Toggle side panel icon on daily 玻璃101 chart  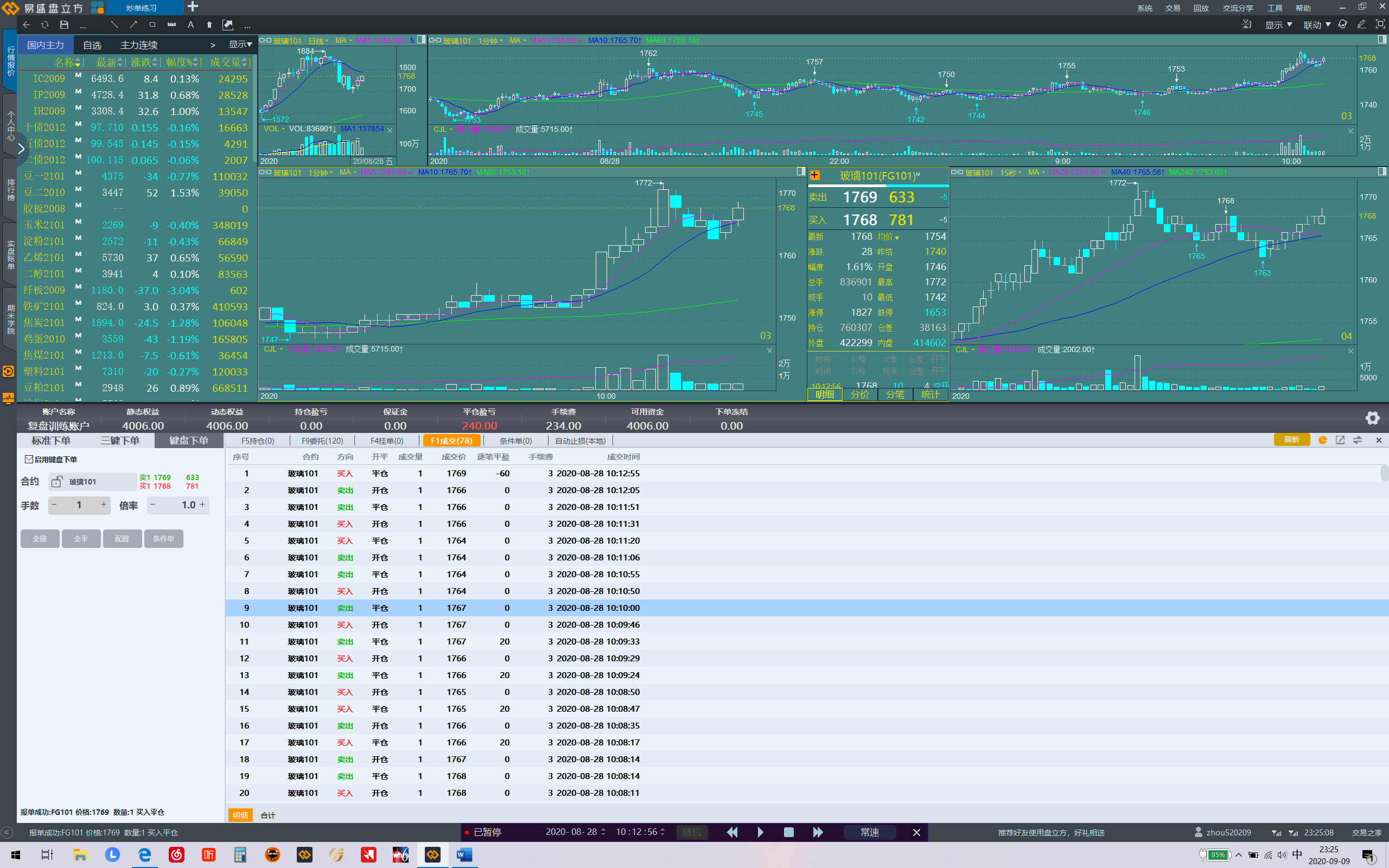point(421,40)
